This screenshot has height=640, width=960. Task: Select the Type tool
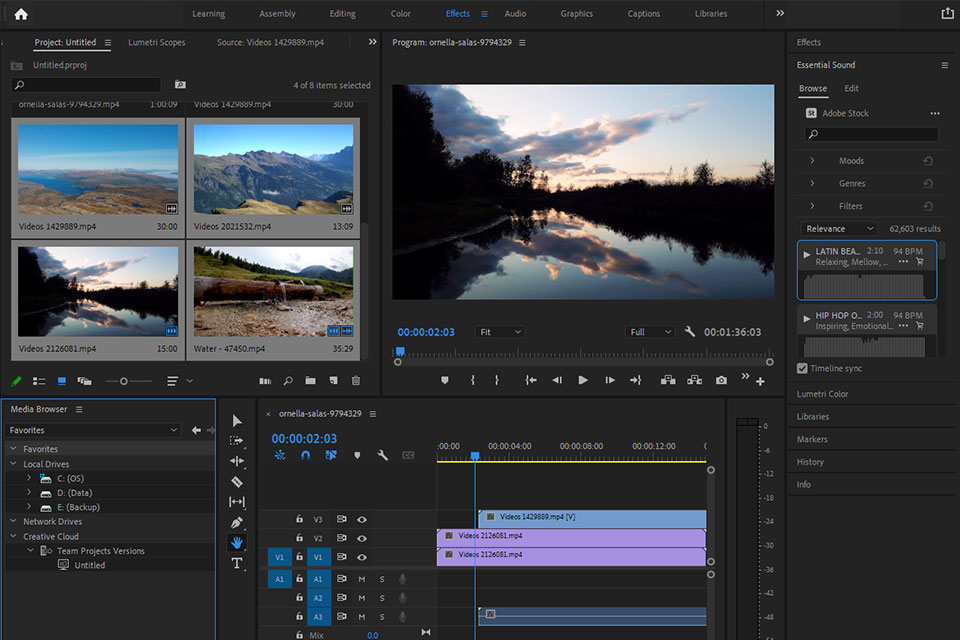[237, 564]
